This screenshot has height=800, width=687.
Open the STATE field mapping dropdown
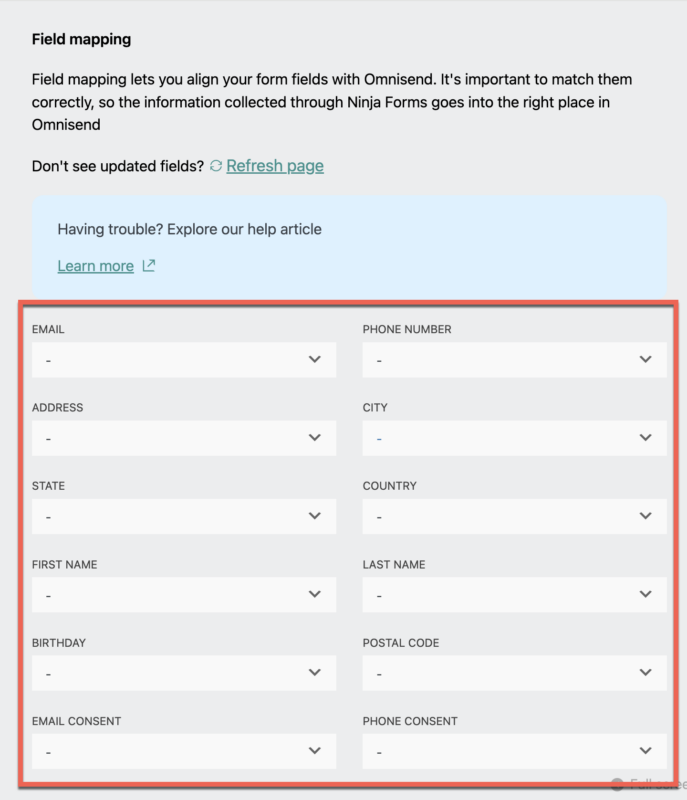click(183, 516)
